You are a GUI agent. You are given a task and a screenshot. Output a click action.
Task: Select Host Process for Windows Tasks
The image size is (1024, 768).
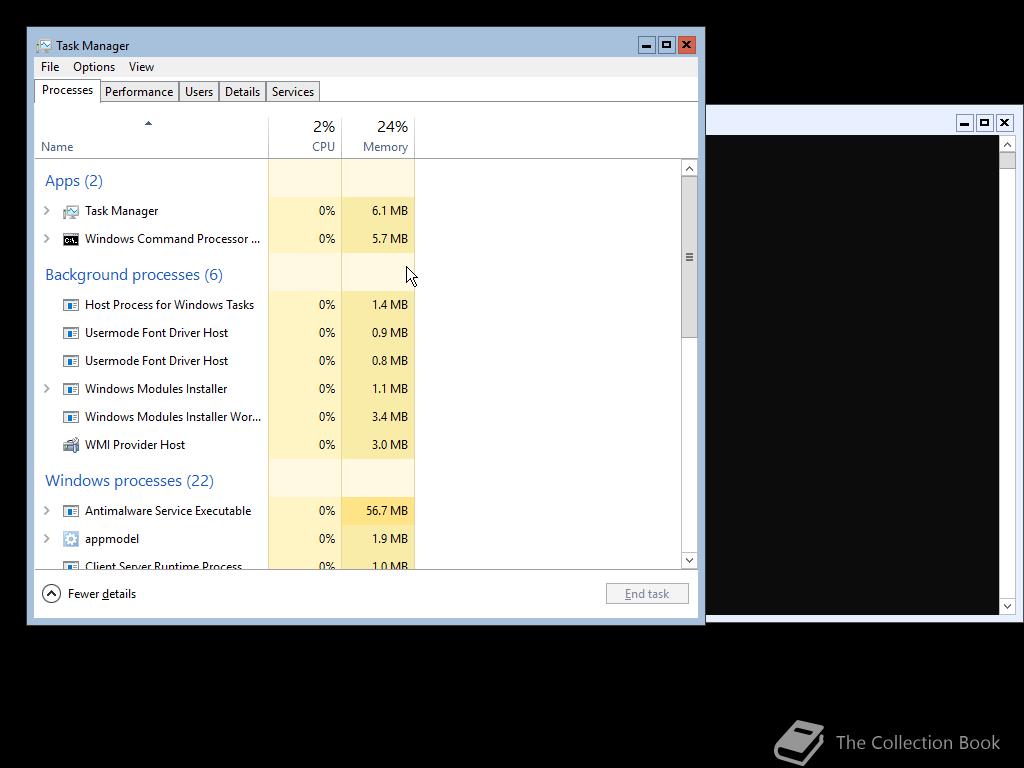(x=225, y=305)
